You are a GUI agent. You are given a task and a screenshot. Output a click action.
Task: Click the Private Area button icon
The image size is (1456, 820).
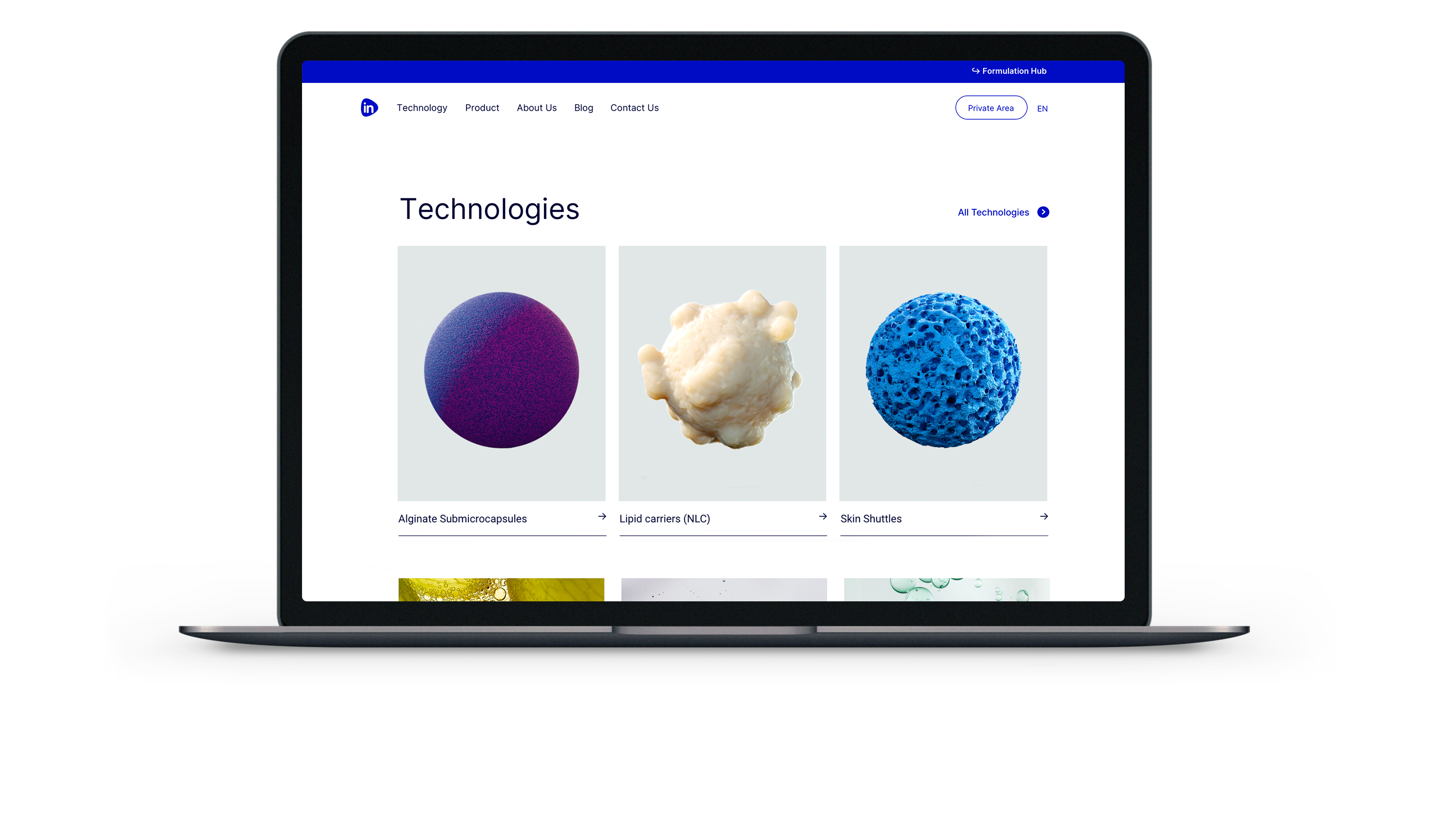click(x=990, y=107)
